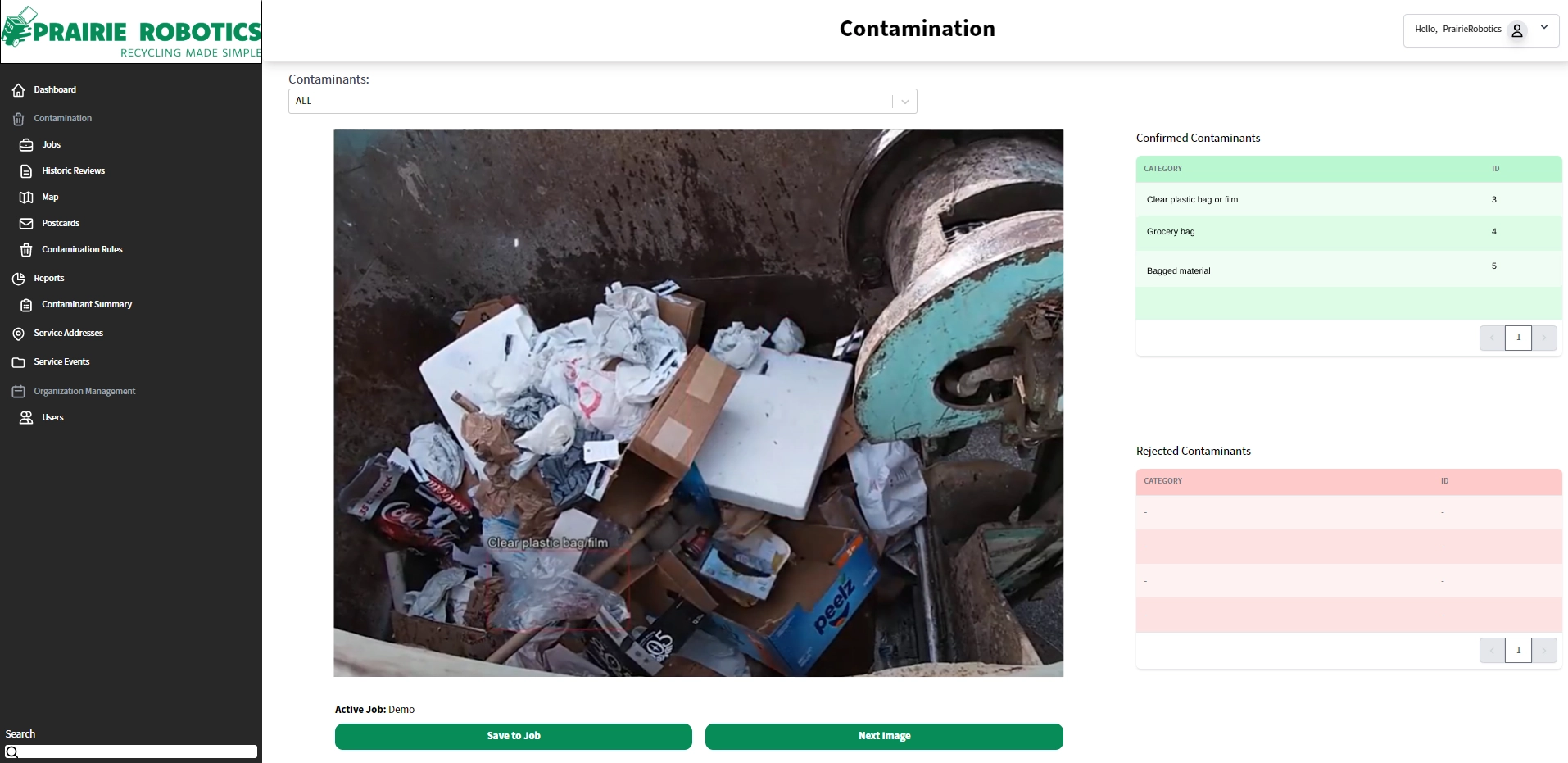The width and height of the screenshot is (1568, 763).
Task: Click Hello, PrairieRobotics account box
Action: pos(1481,30)
